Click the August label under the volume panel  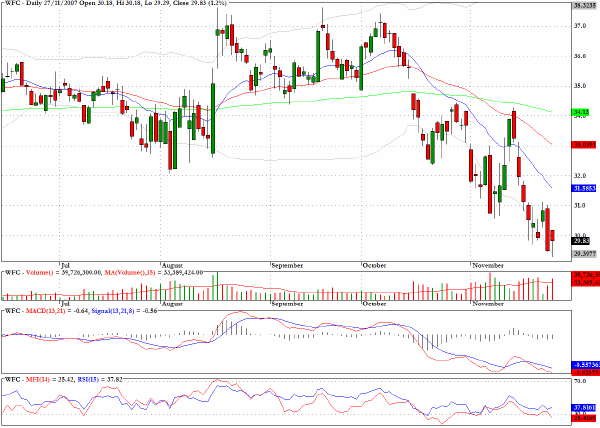(x=172, y=304)
